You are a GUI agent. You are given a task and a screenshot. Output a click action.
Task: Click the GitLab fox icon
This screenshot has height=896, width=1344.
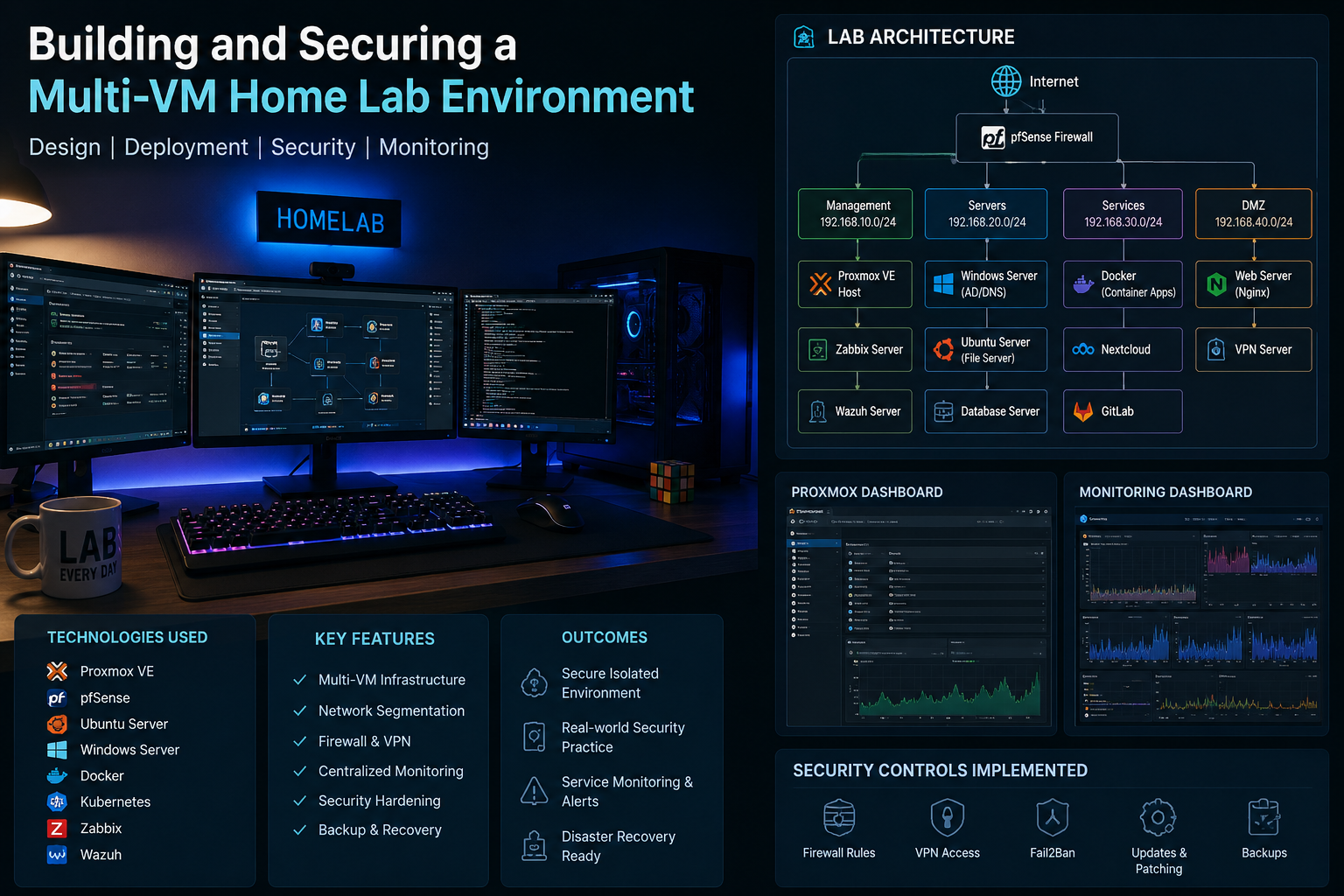1083,411
